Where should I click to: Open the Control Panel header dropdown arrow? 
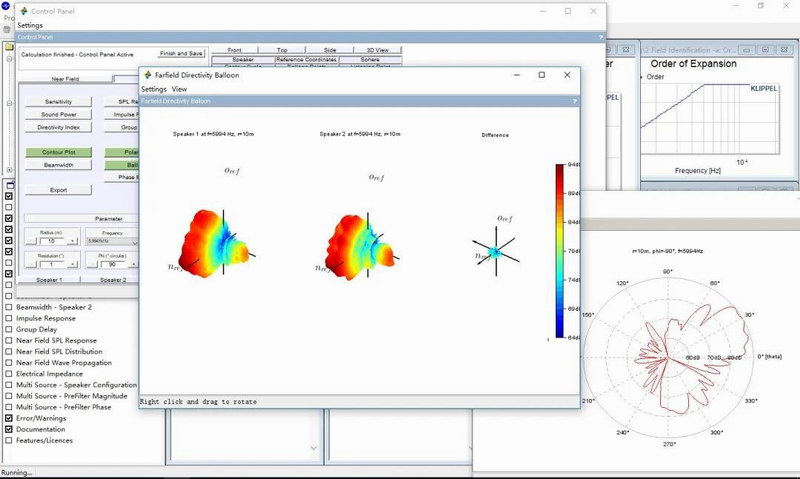tap(601, 37)
